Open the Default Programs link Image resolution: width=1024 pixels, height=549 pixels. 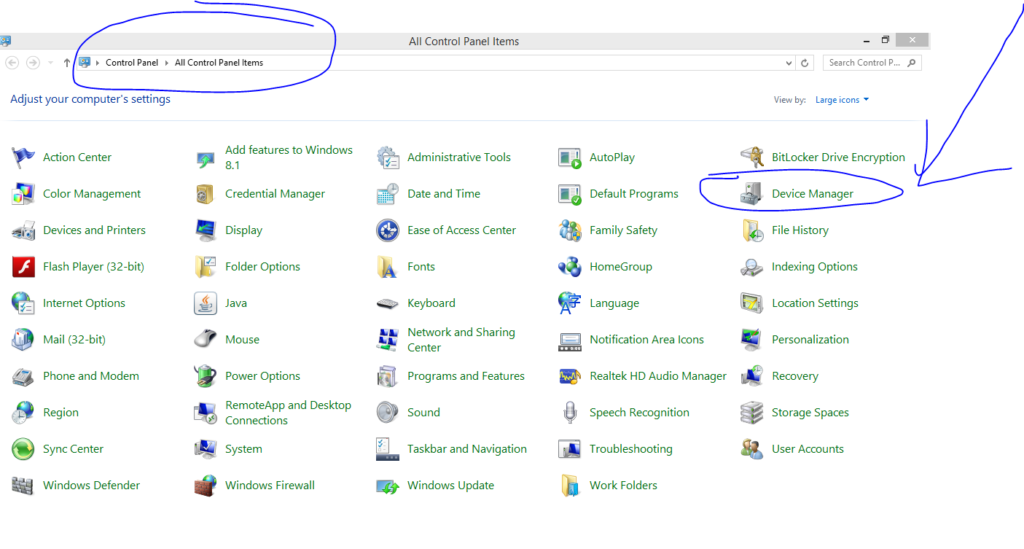[x=633, y=194]
